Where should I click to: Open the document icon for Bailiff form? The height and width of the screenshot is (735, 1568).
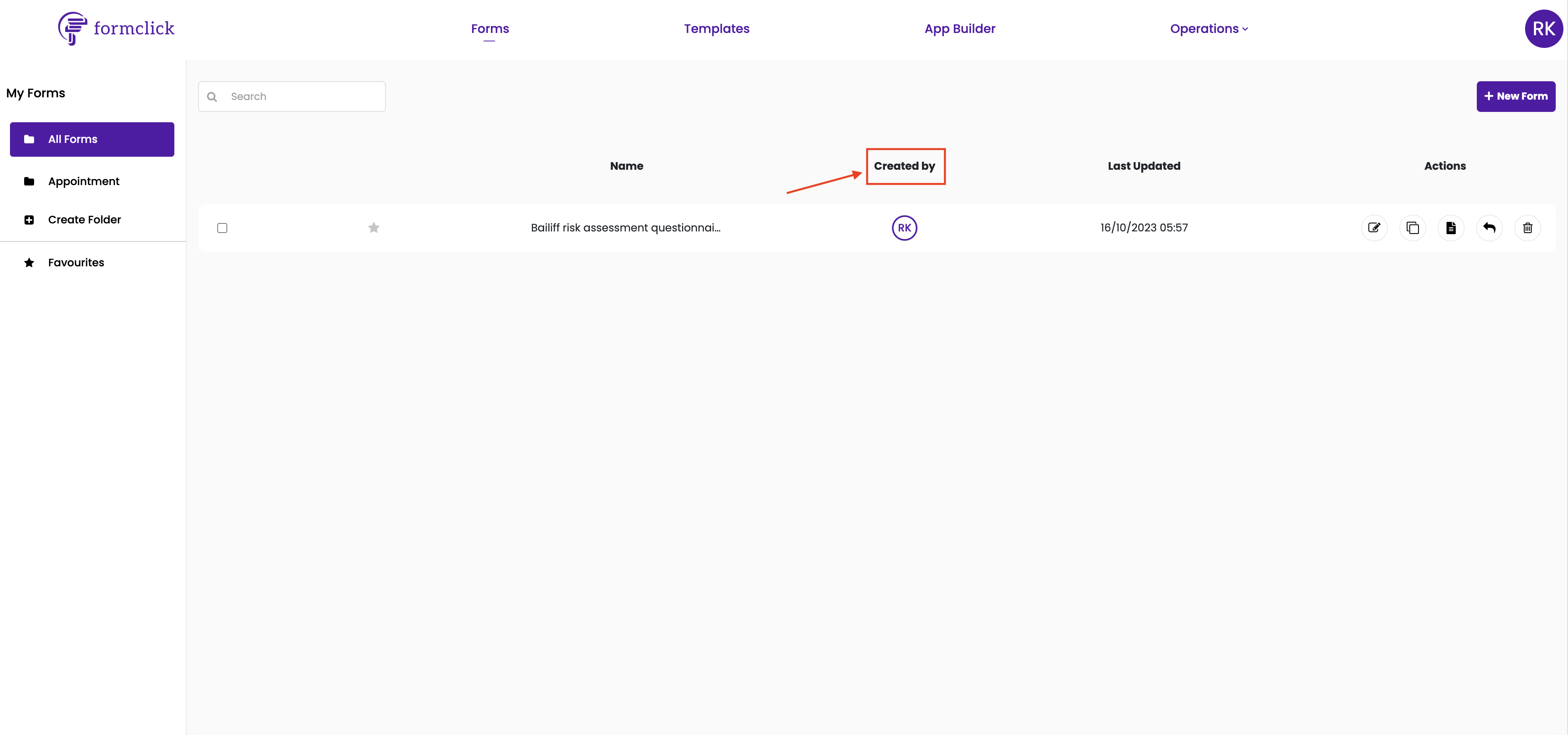1450,228
